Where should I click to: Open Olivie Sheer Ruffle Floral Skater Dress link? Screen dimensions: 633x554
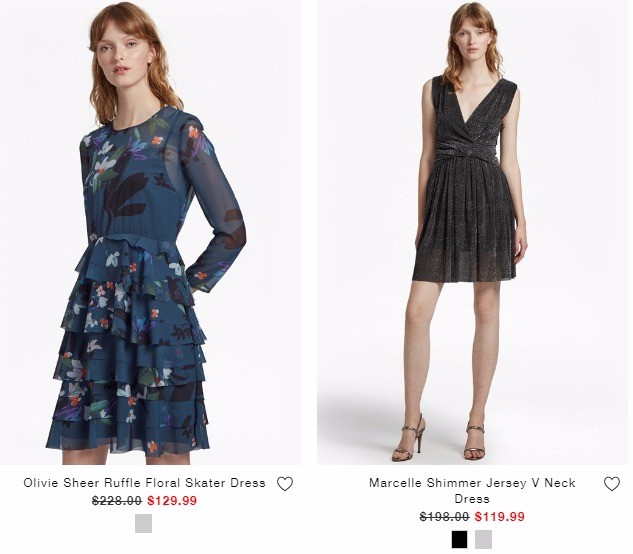pyautogui.click(x=144, y=483)
